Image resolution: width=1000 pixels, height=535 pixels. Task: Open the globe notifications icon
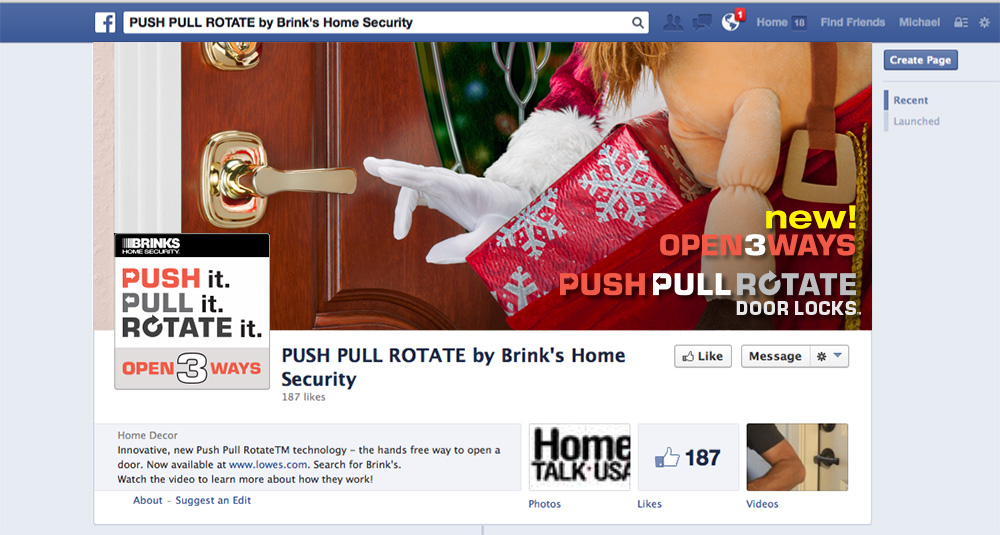pos(731,22)
